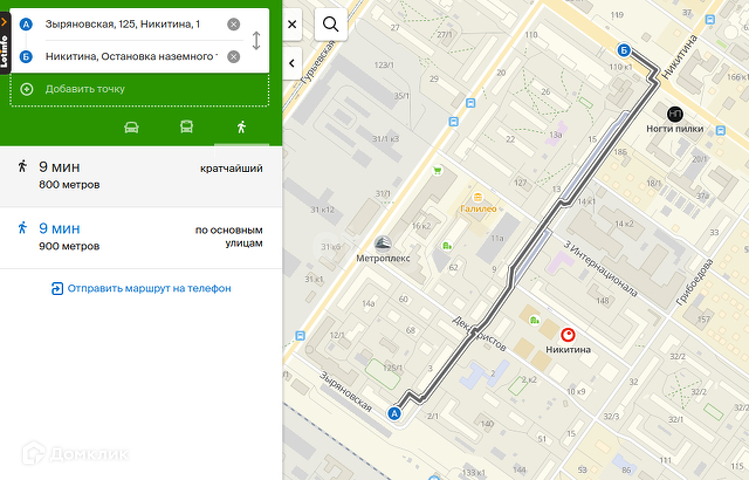Open the LotInfo side tab
Image resolution: width=749 pixels, height=480 pixels.
click(5, 43)
